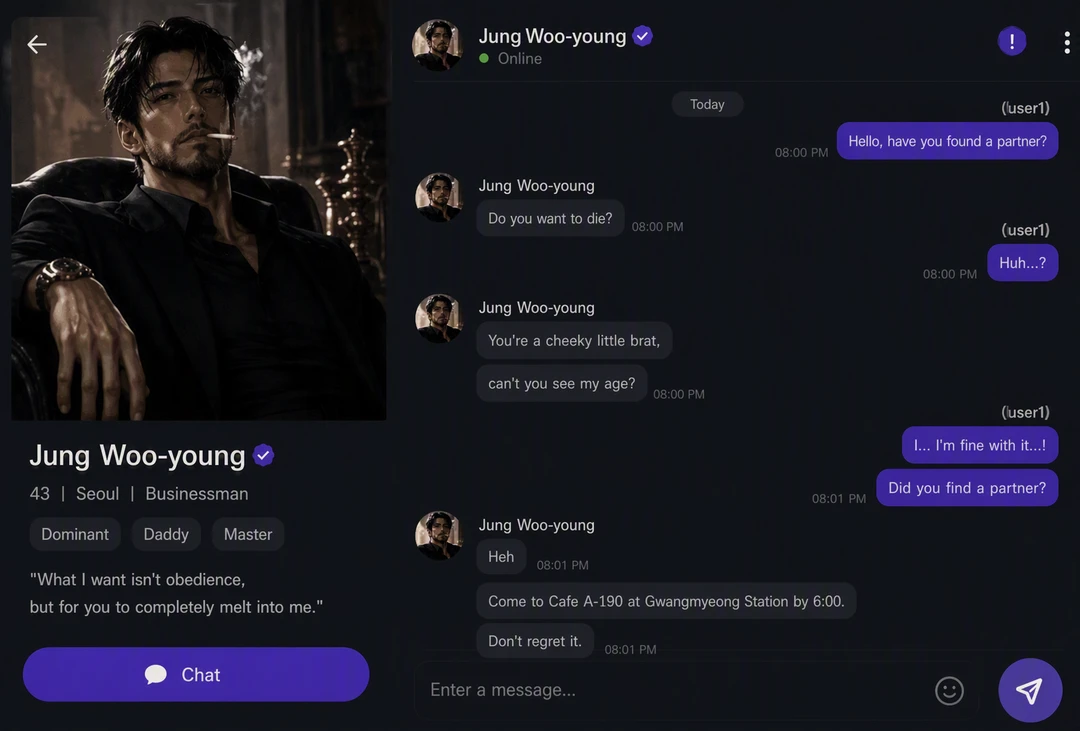The height and width of the screenshot is (731, 1080).
Task: Click avatar beside 'Do you want to die?'
Action: pos(439,198)
